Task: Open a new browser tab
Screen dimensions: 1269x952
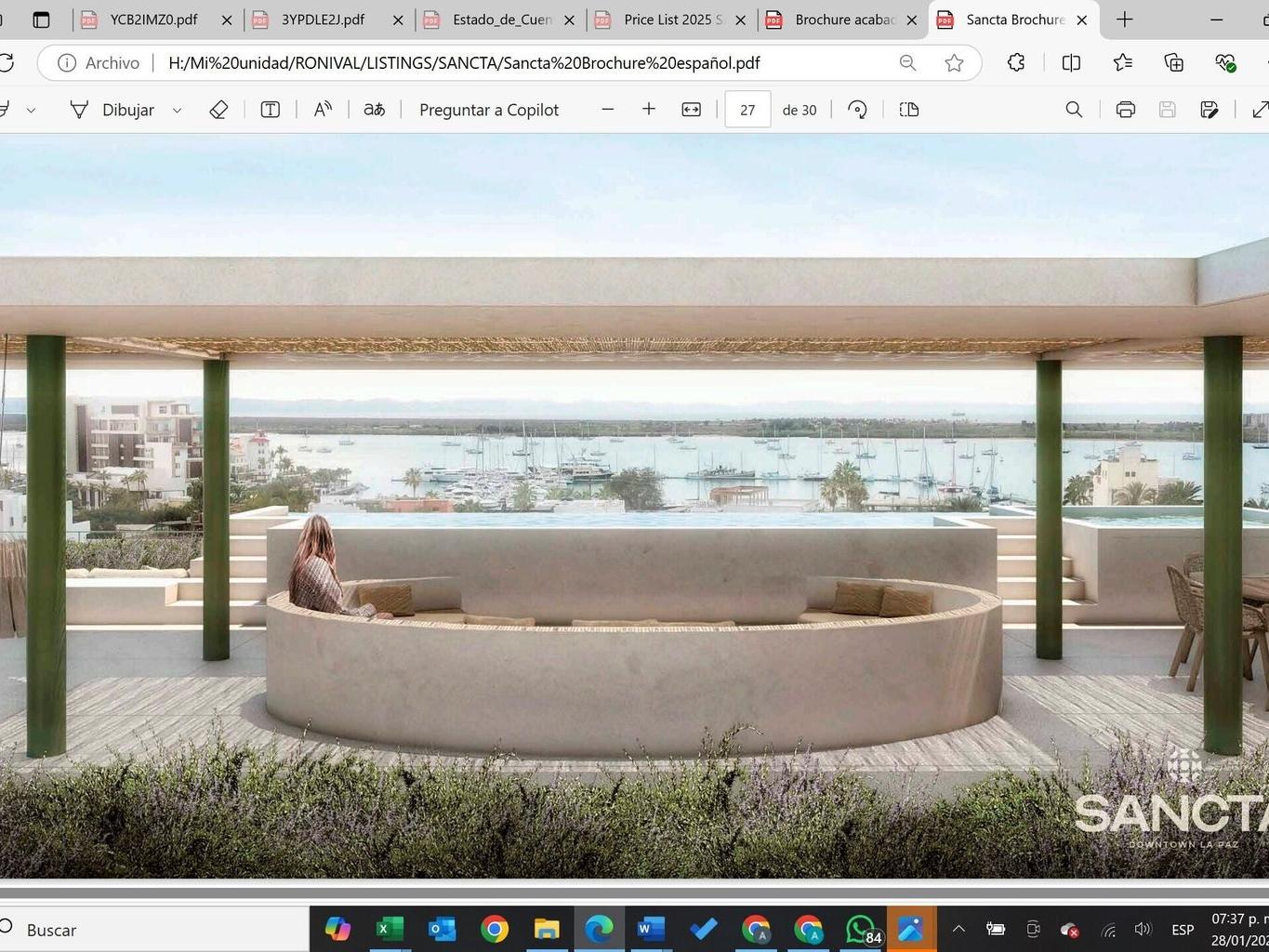Action: coord(1125,20)
